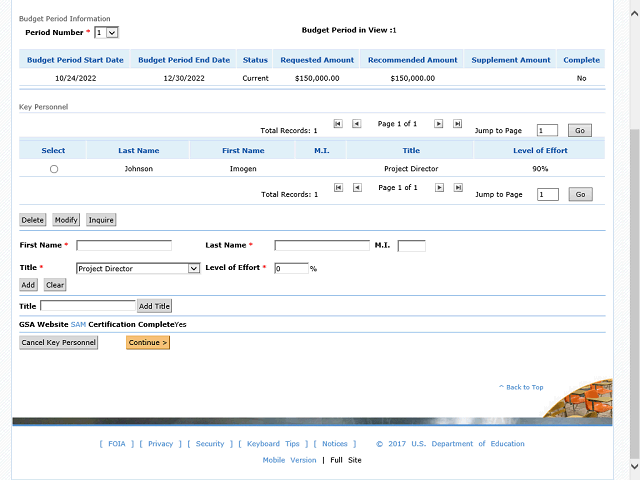Click the Delete button
The image size is (640, 480).
tap(33, 219)
